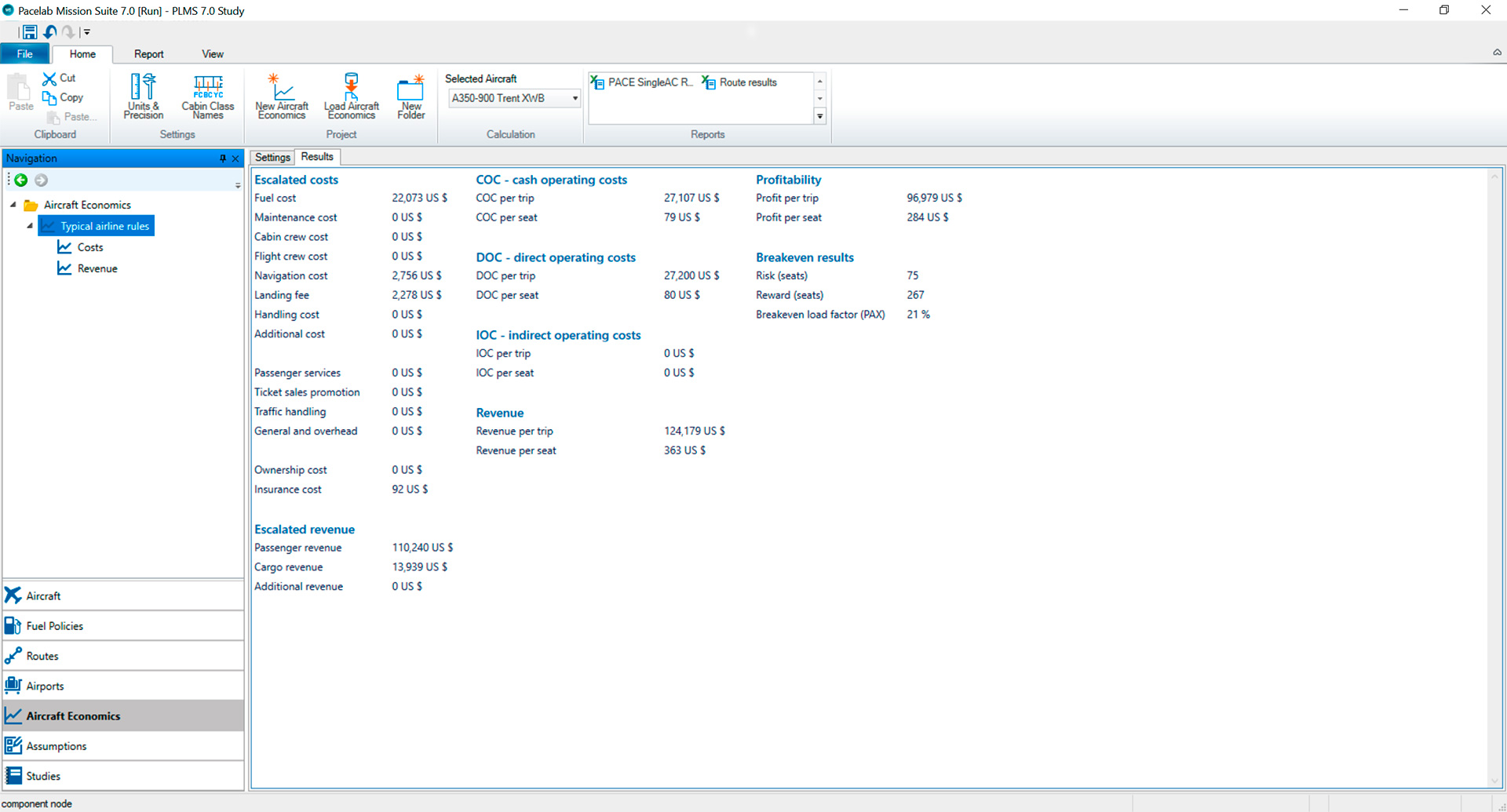Open the quick access toolbar customize dropdown
Image resolution: width=1507 pixels, height=812 pixels.
click(x=86, y=32)
